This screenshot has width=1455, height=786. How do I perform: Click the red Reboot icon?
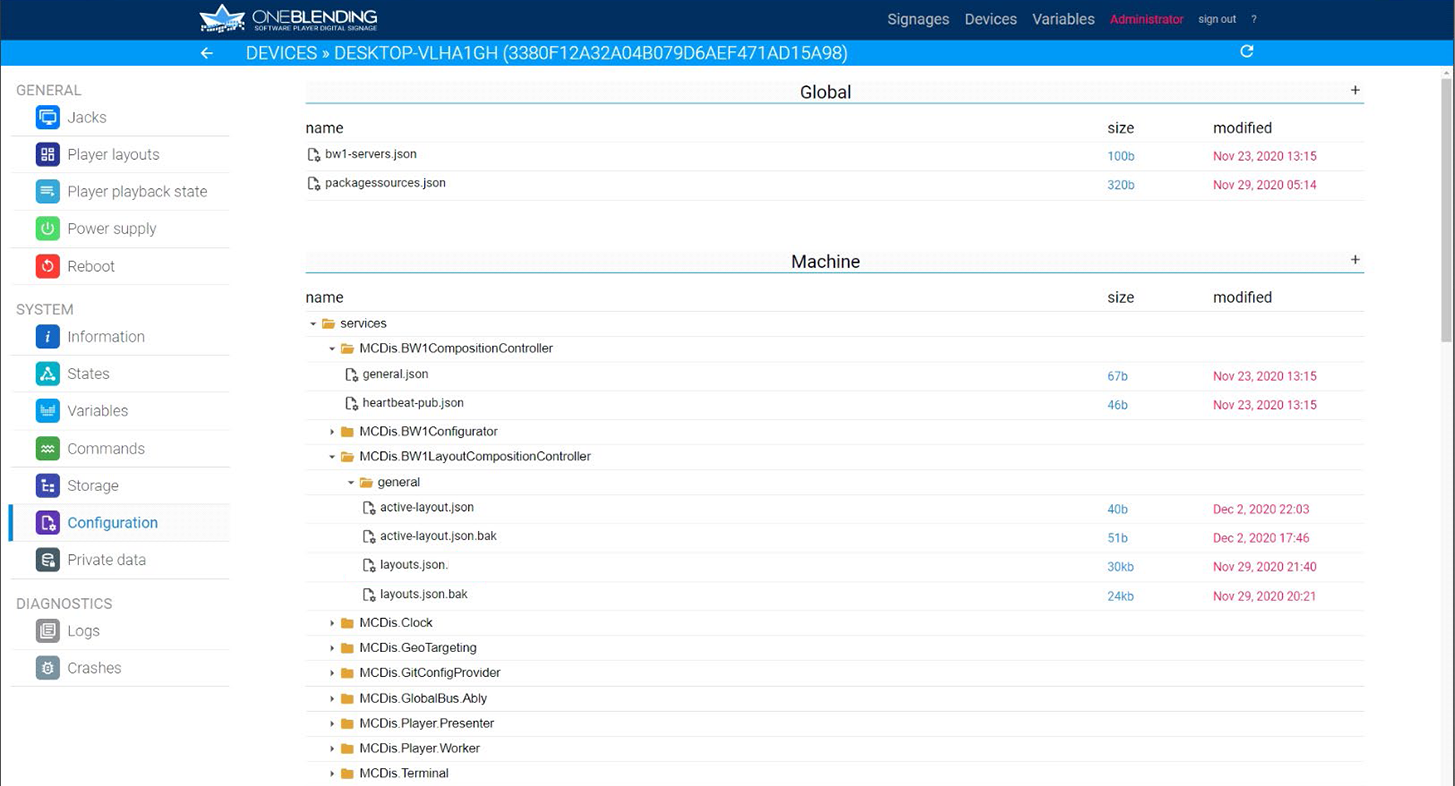tap(47, 266)
